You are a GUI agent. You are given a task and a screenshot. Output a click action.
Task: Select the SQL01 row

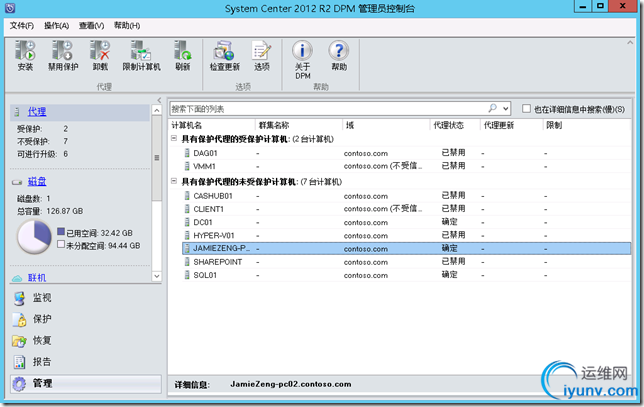click(x=407, y=275)
